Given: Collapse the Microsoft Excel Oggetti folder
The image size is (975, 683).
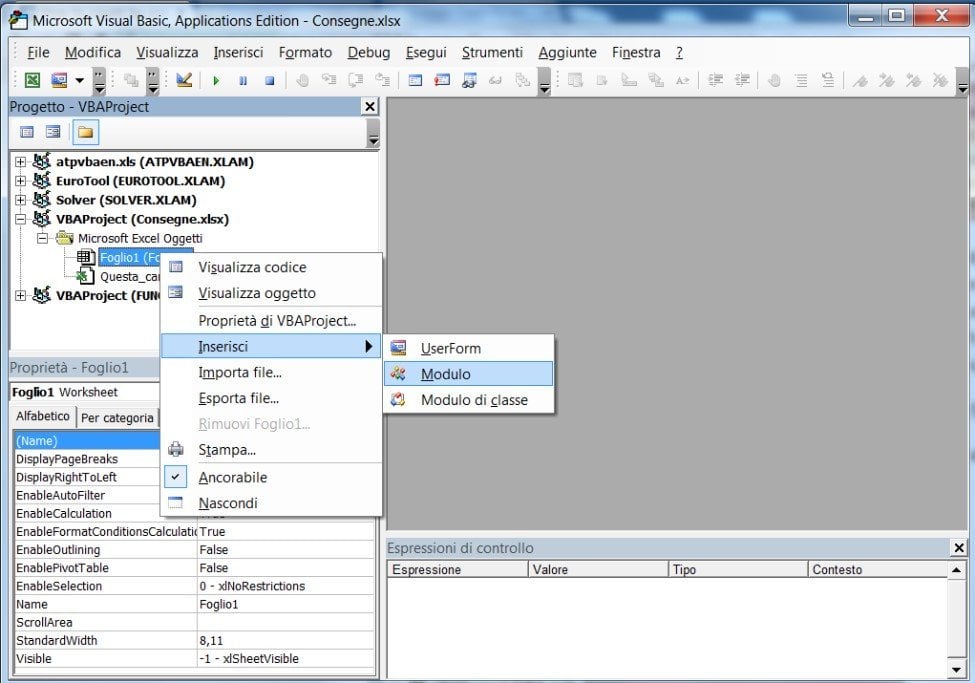Looking at the screenshot, I should click(x=42, y=238).
